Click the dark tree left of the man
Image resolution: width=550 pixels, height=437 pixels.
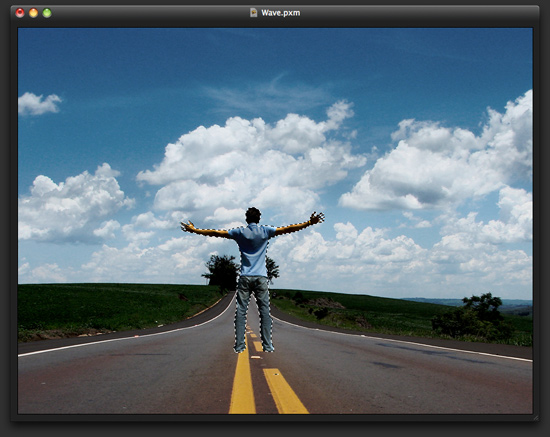tap(221, 271)
